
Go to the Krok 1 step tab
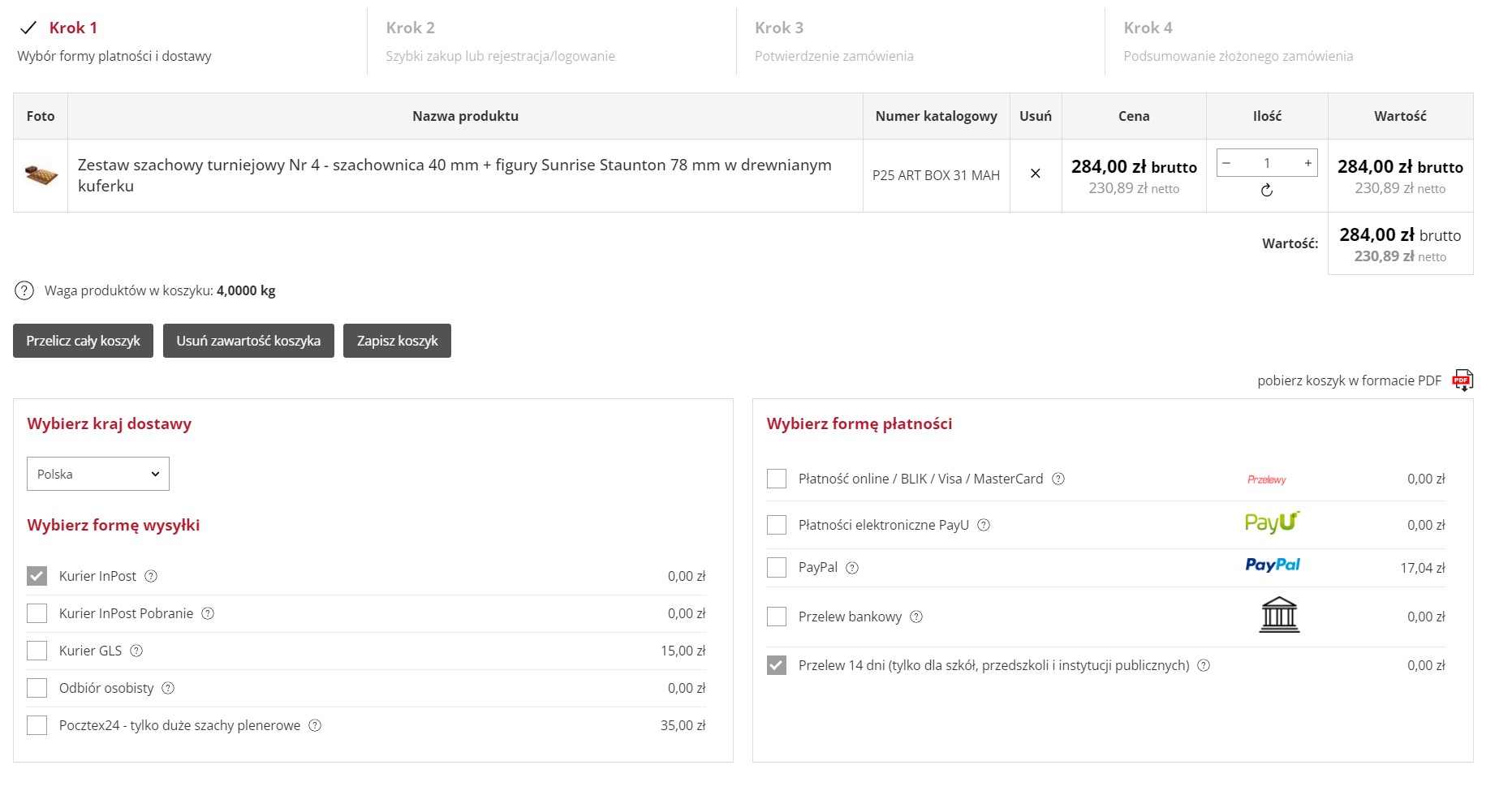[x=73, y=28]
